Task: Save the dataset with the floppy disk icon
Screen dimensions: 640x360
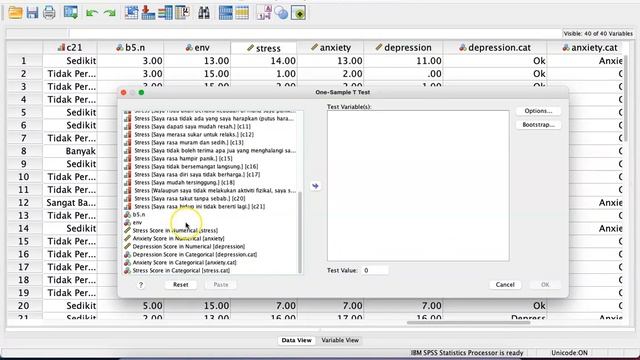Action: (32, 13)
